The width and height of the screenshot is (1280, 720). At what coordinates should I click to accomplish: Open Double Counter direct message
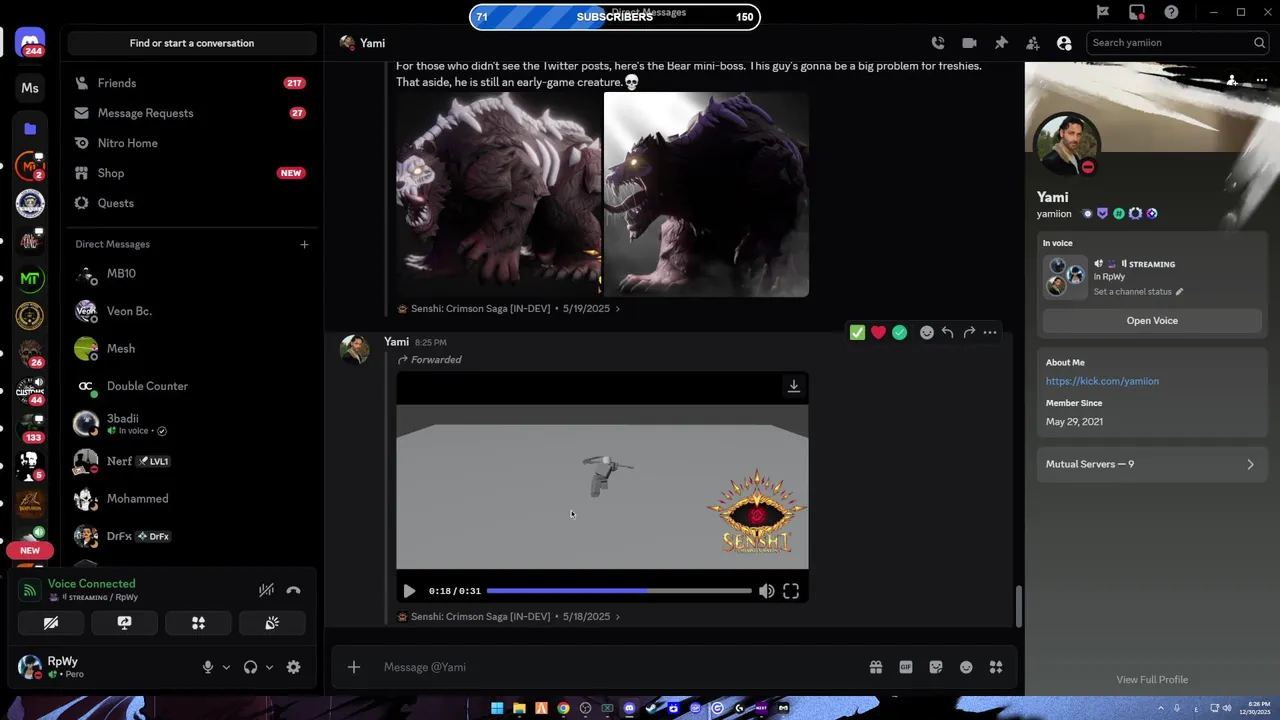(192, 386)
